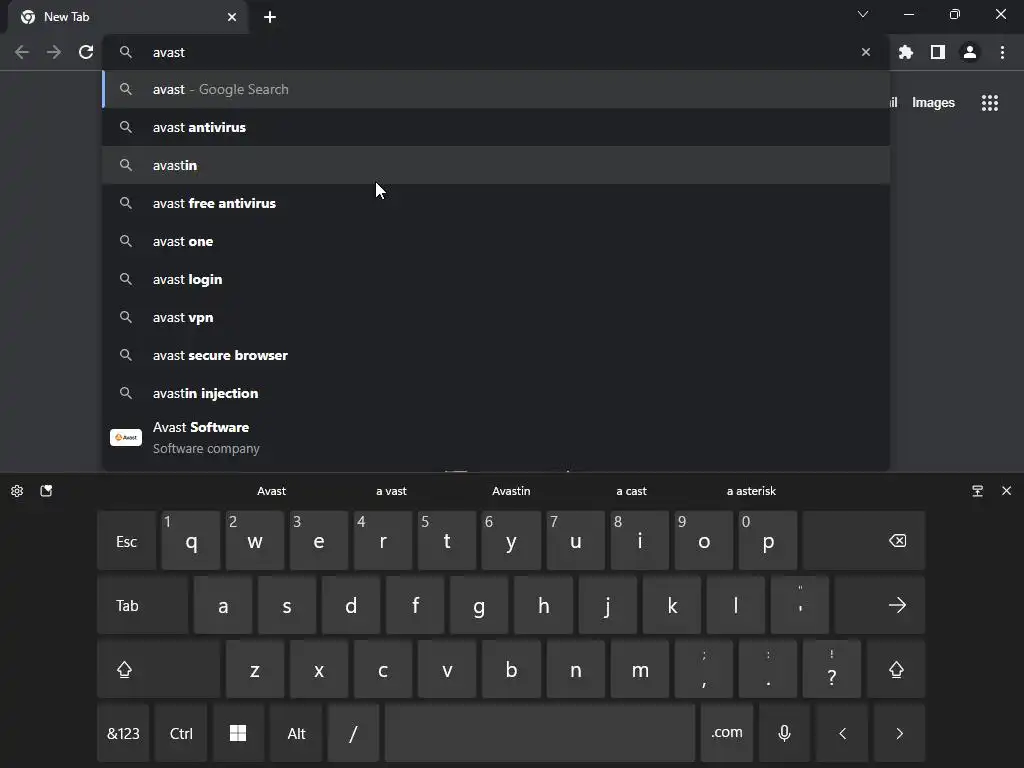Image resolution: width=1024 pixels, height=768 pixels.
Task: Open touch keyboard settings gear
Action: [17, 491]
